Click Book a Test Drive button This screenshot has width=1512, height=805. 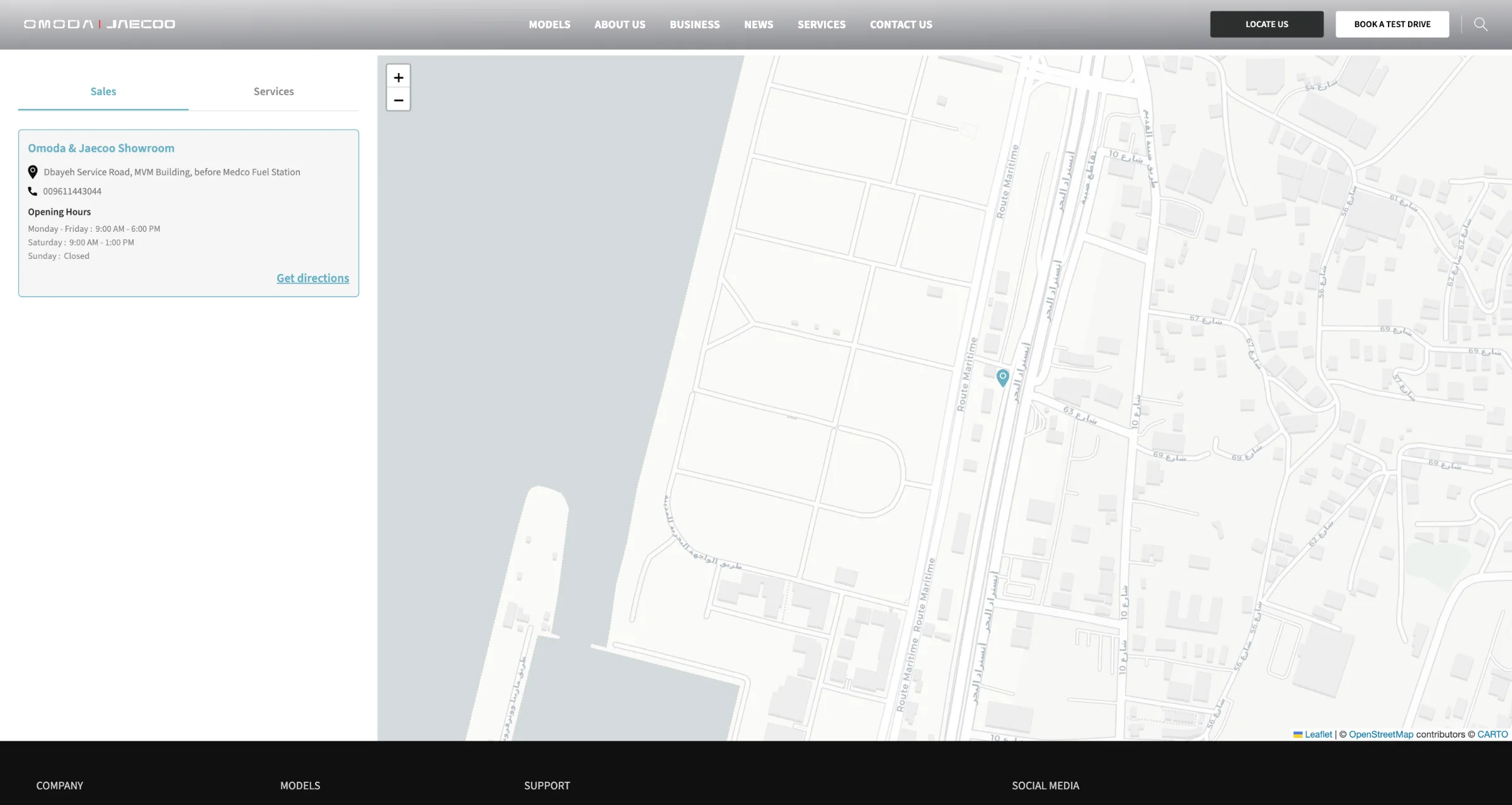[x=1392, y=24]
